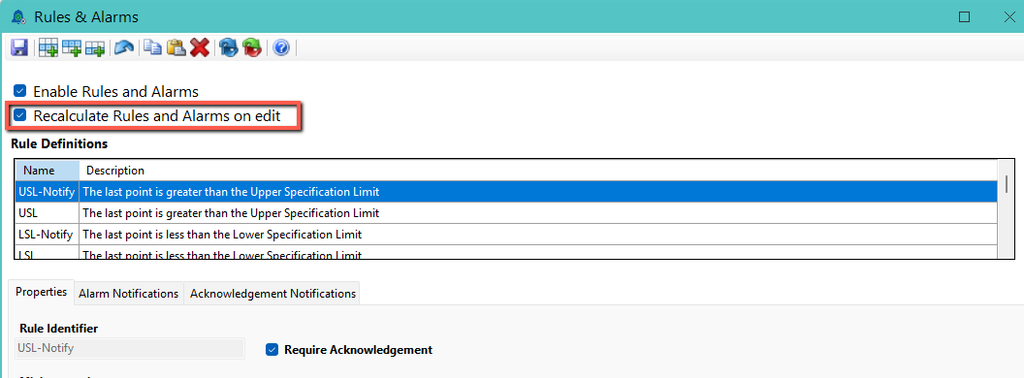The width and height of the screenshot is (1024, 378).
Task: Click the add-row icon with highlighted top row
Action: [72, 48]
